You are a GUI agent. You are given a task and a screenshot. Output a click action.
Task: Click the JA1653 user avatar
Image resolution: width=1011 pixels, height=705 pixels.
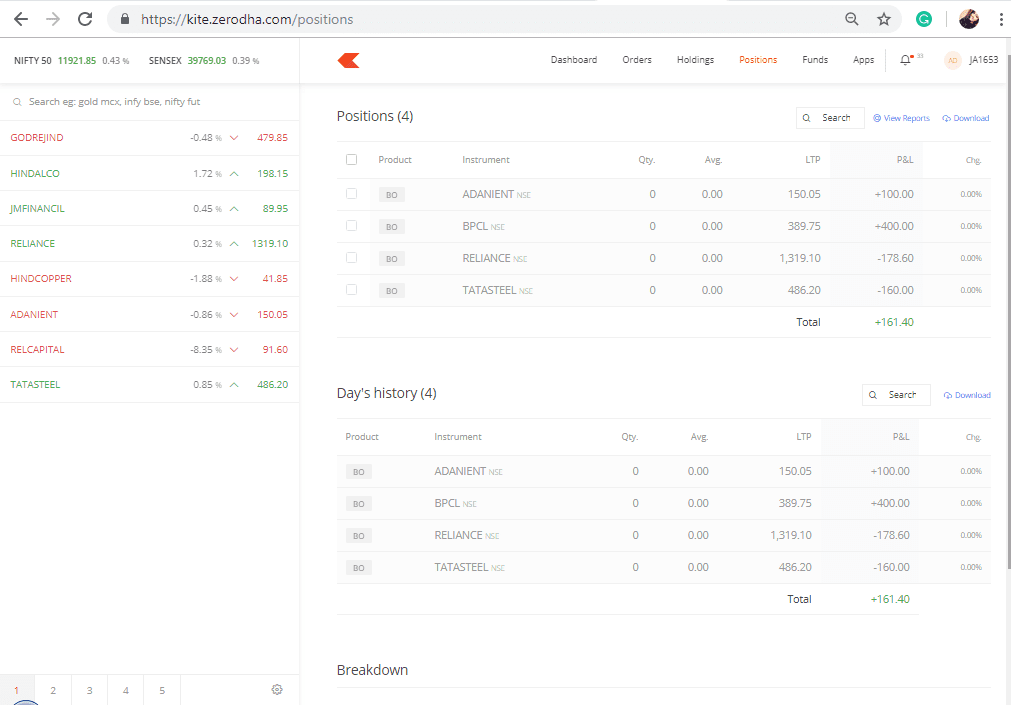click(x=952, y=60)
